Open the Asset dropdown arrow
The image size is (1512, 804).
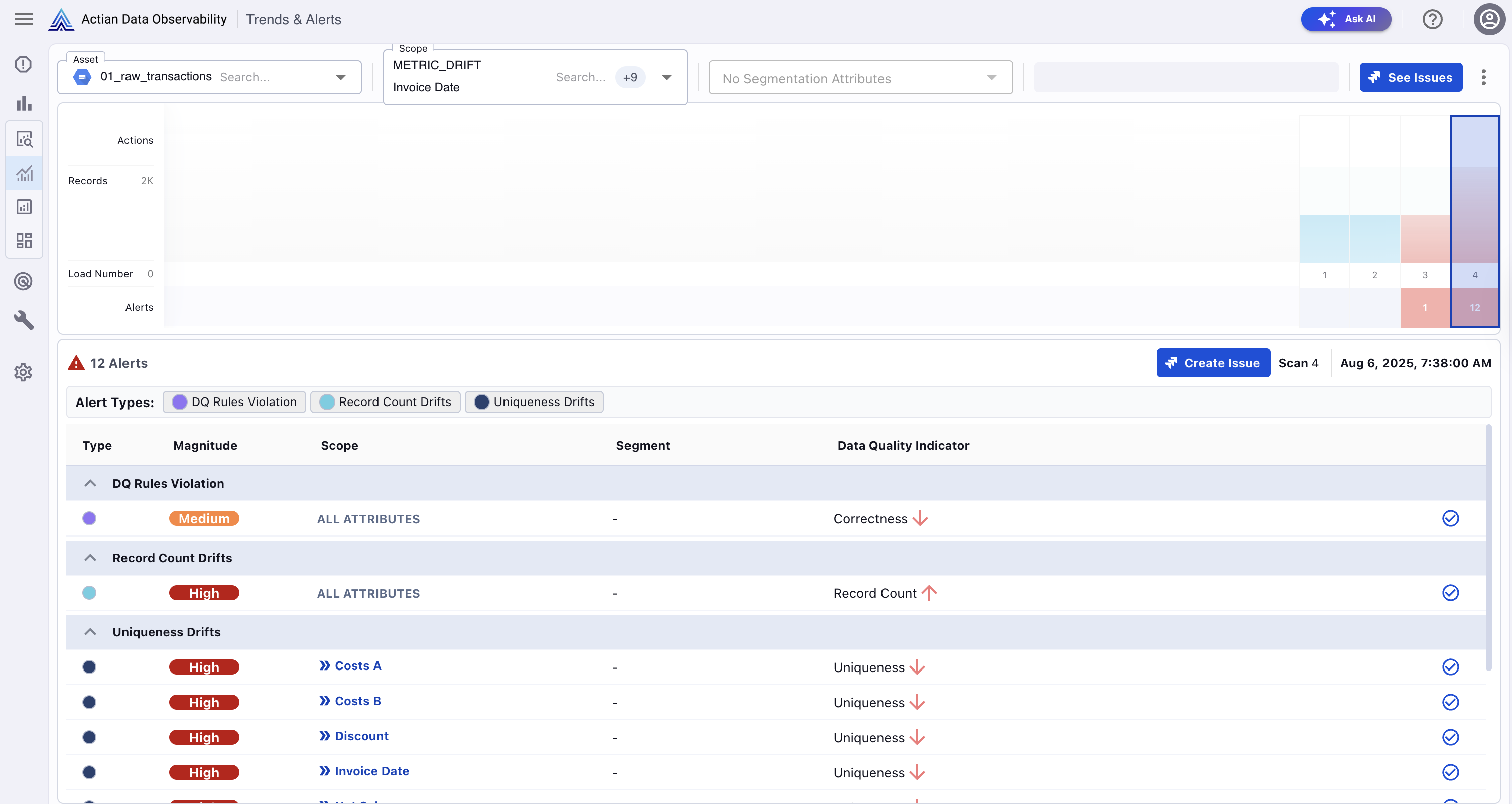pos(340,77)
